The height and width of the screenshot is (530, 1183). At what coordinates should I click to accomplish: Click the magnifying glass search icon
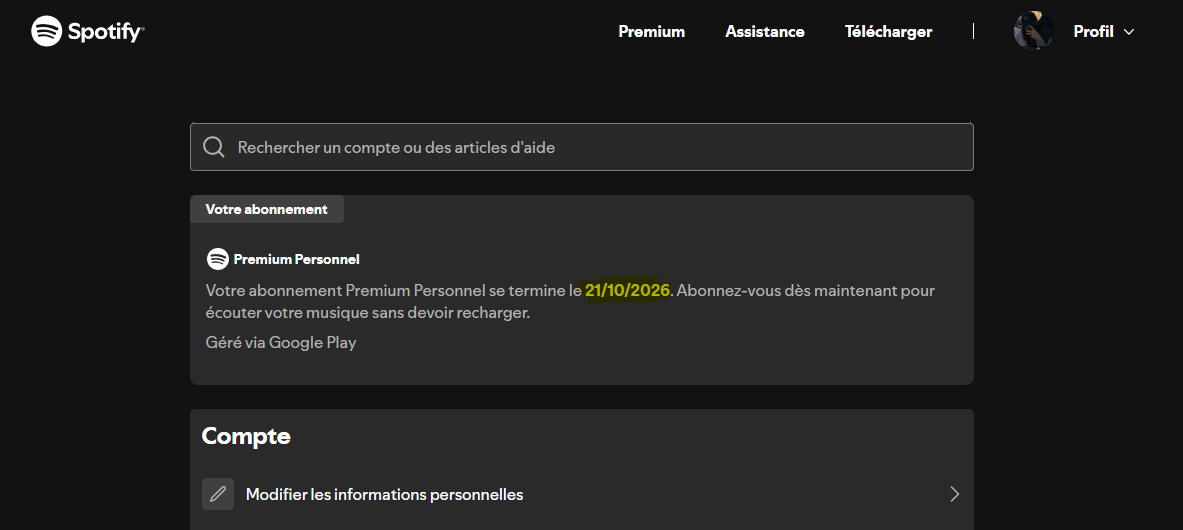(x=213, y=147)
